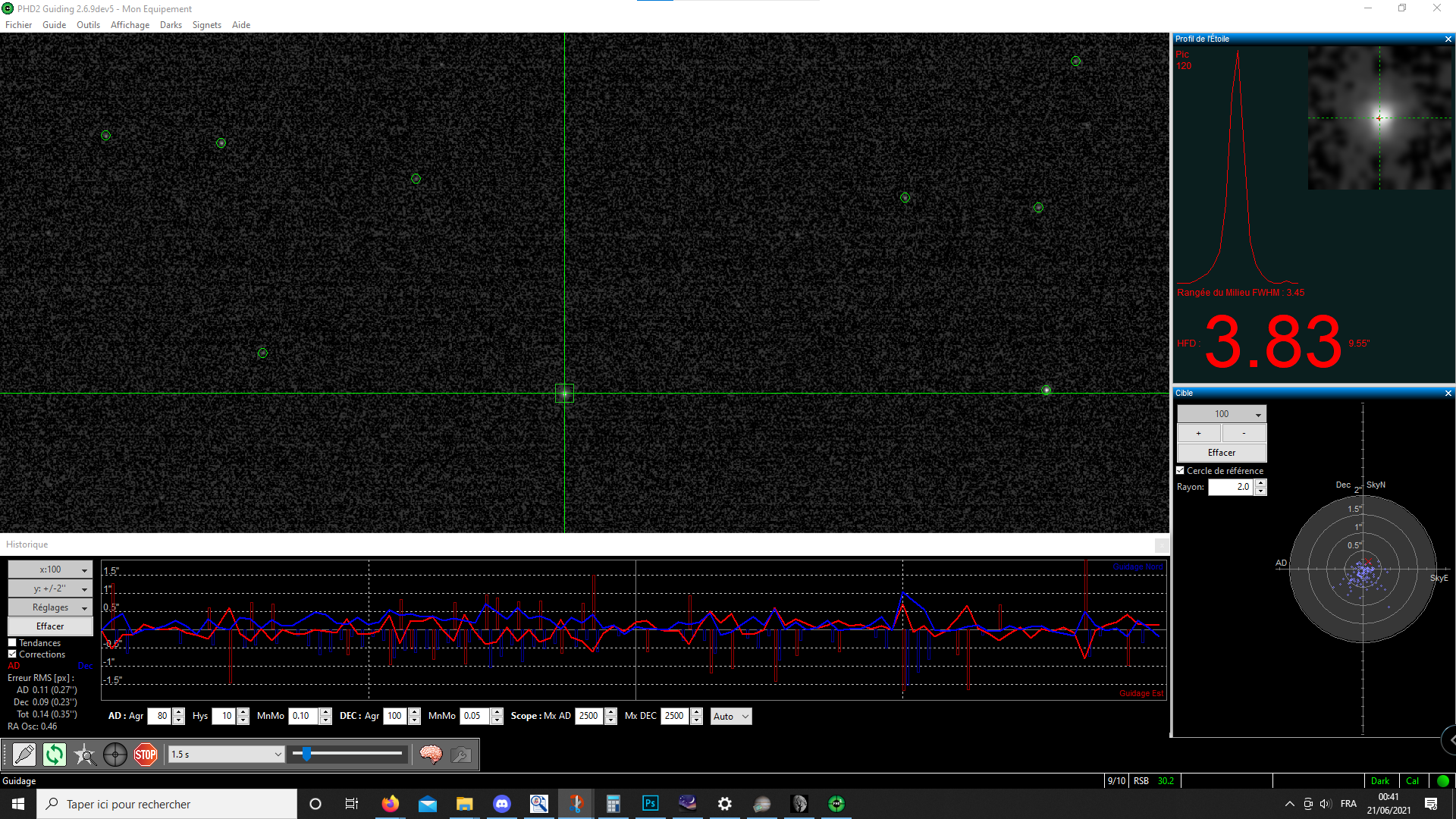
Task: Open the x:100 graph scale dropdown
Action: coord(50,570)
